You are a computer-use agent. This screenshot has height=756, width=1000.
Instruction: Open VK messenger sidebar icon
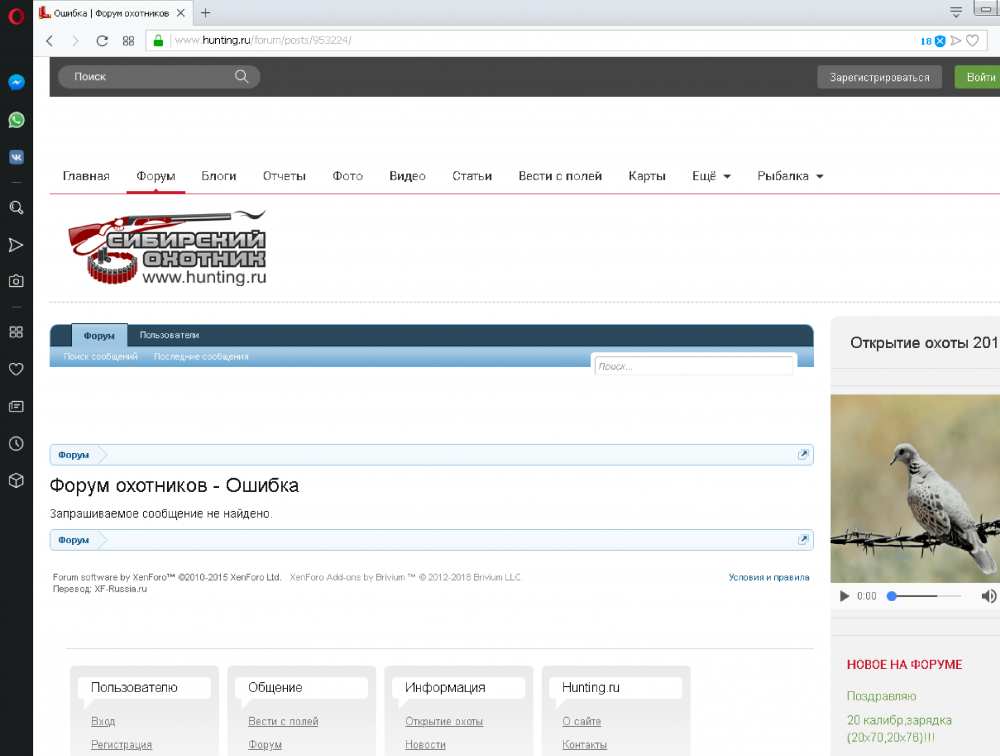16,157
